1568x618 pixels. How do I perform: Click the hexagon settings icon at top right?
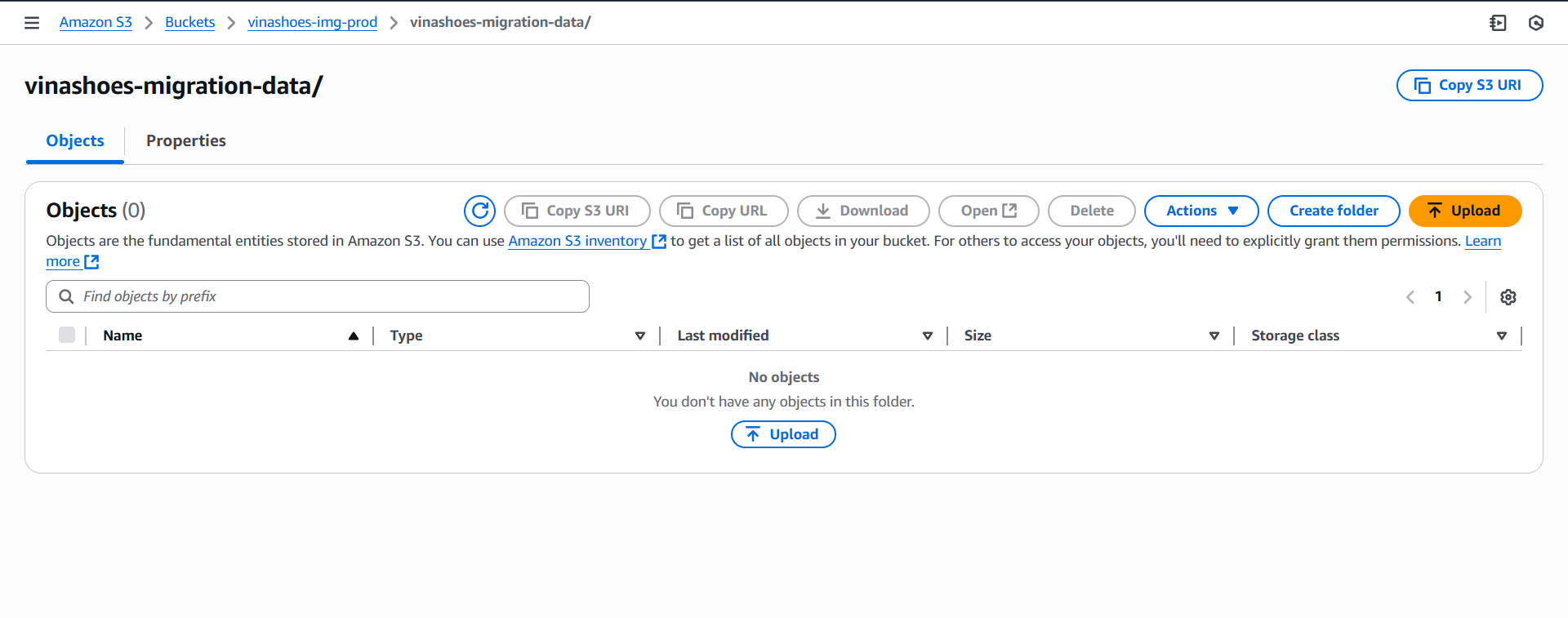click(x=1535, y=23)
